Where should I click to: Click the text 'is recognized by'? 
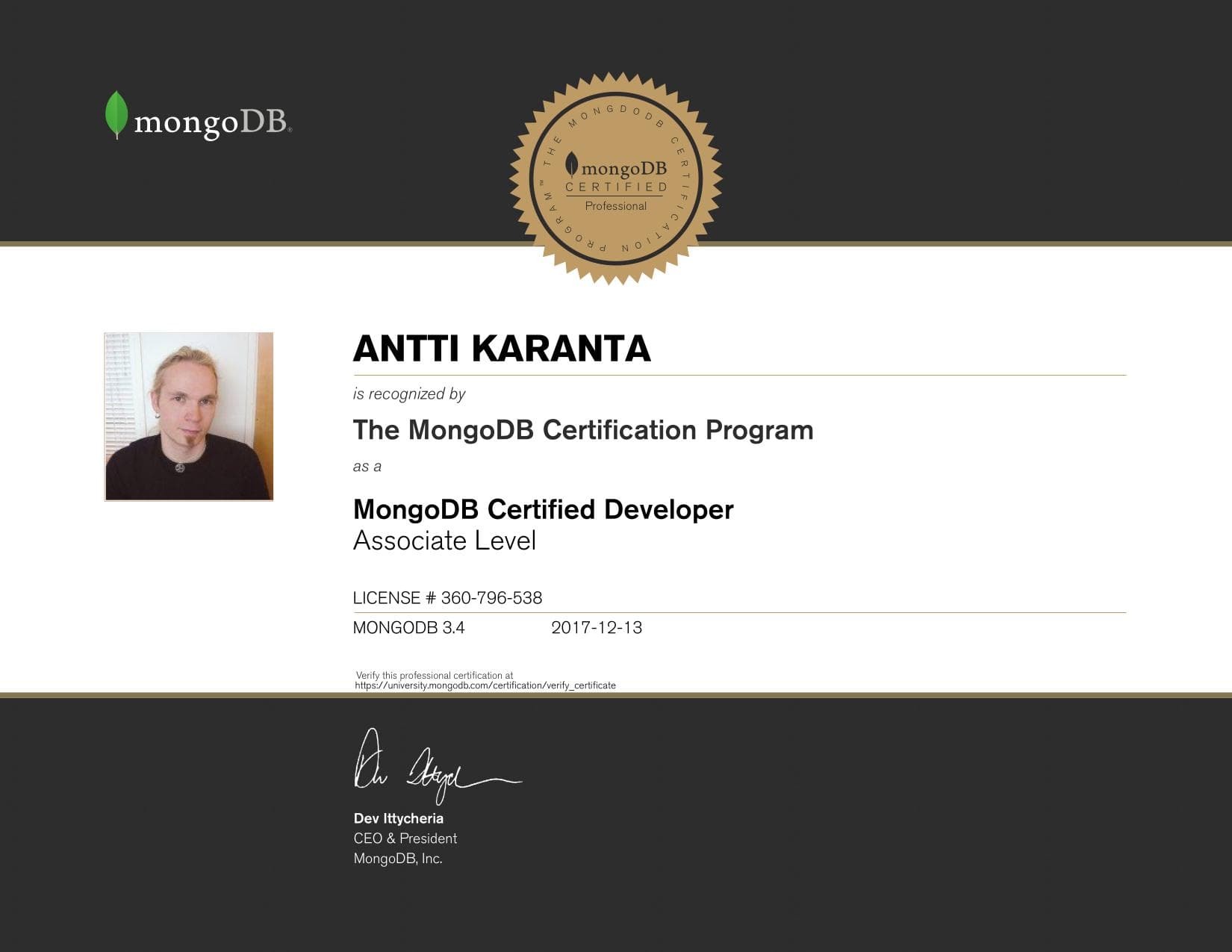tap(409, 393)
